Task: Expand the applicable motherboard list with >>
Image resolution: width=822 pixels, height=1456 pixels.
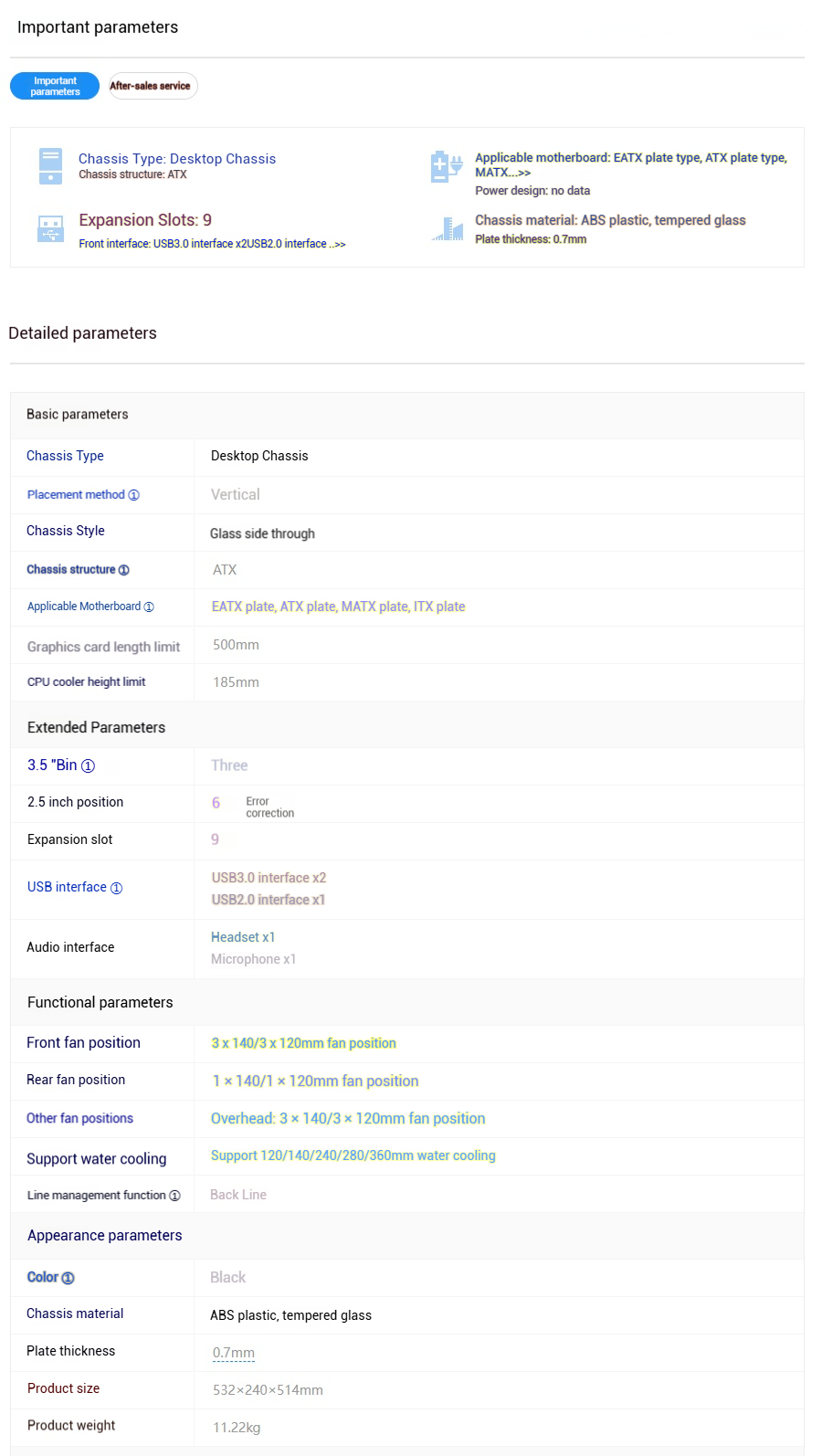Action: pos(522,173)
